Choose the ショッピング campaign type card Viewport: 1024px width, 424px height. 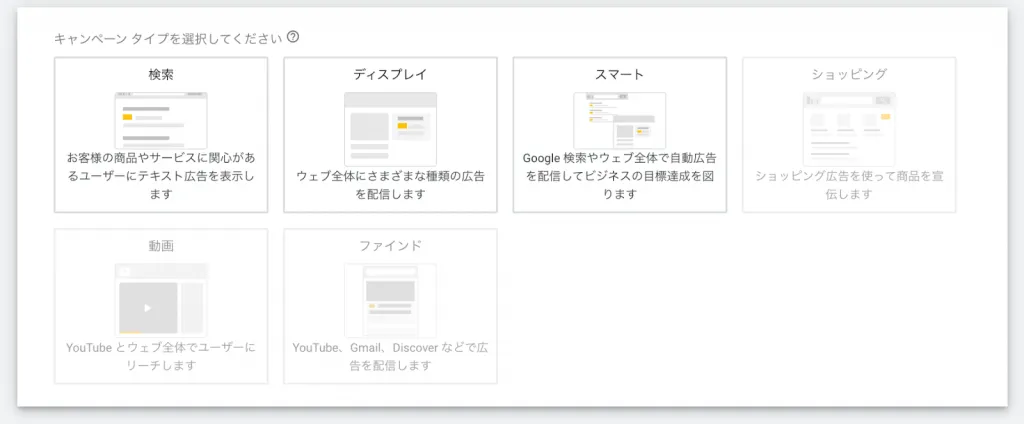click(x=849, y=135)
